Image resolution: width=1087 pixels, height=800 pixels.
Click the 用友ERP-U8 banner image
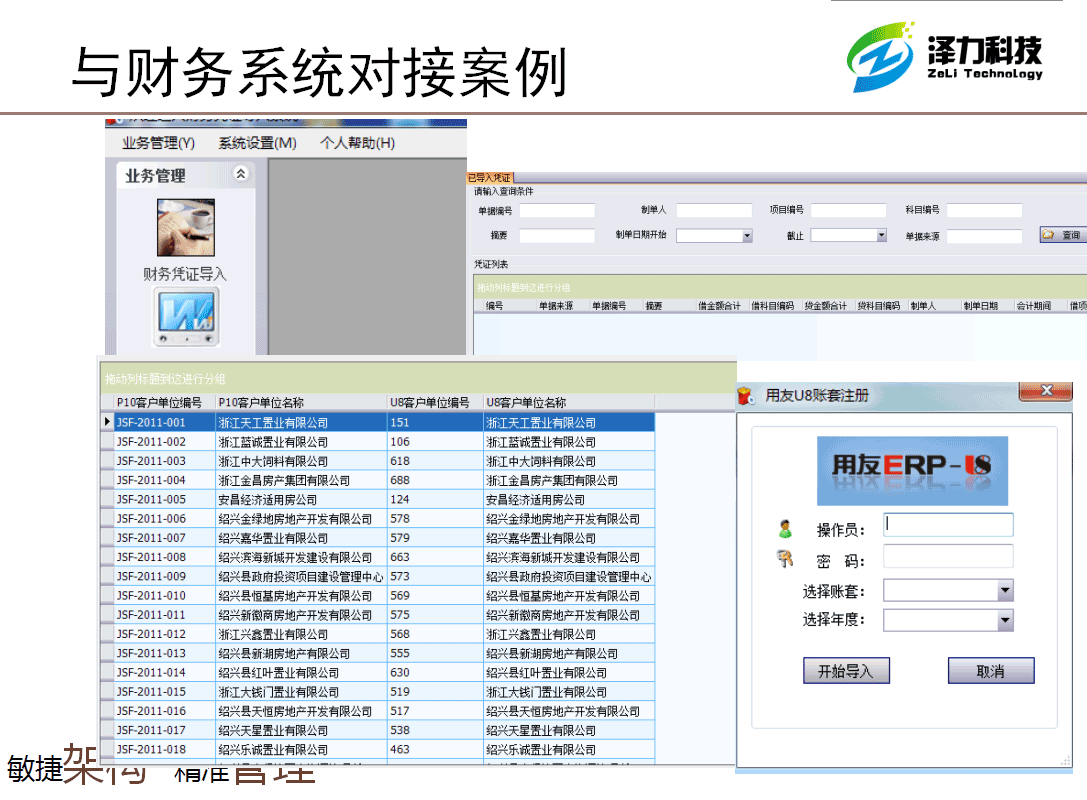(x=912, y=471)
